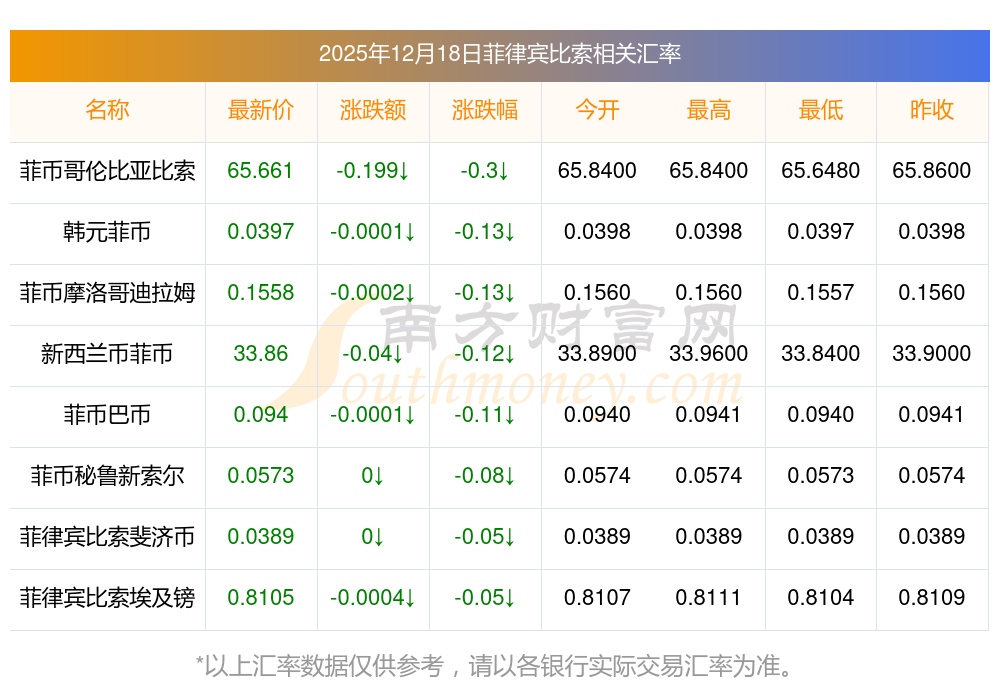The height and width of the screenshot is (697, 1000).
Task: Click the row name 菲币哥伦比亚比索
Action: (x=107, y=171)
